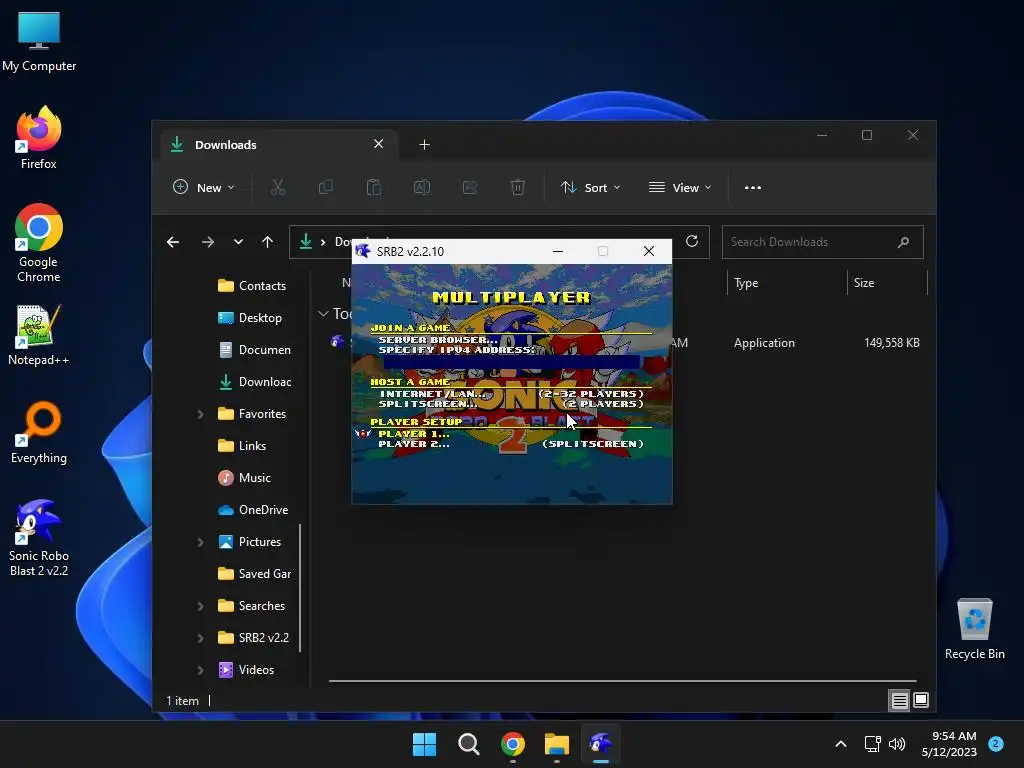
Task: Open the volume speaker tray icon
Action: (897, 744)
